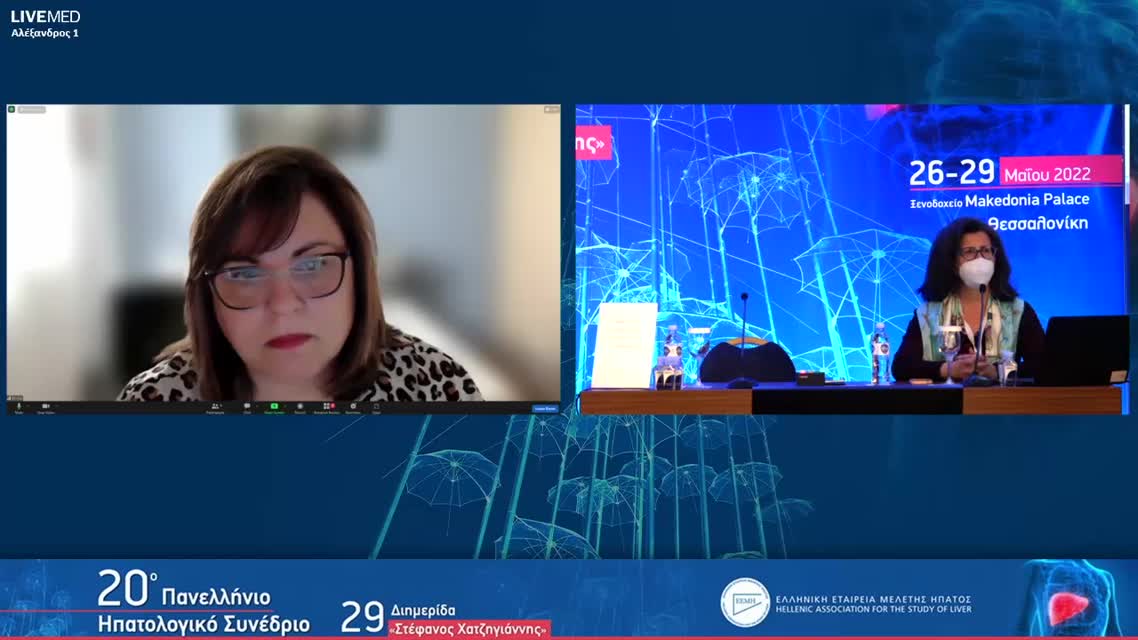This screenshot has width=1138, height=640.
Task: Click the LIVEMED logo text
Action: 45,16
